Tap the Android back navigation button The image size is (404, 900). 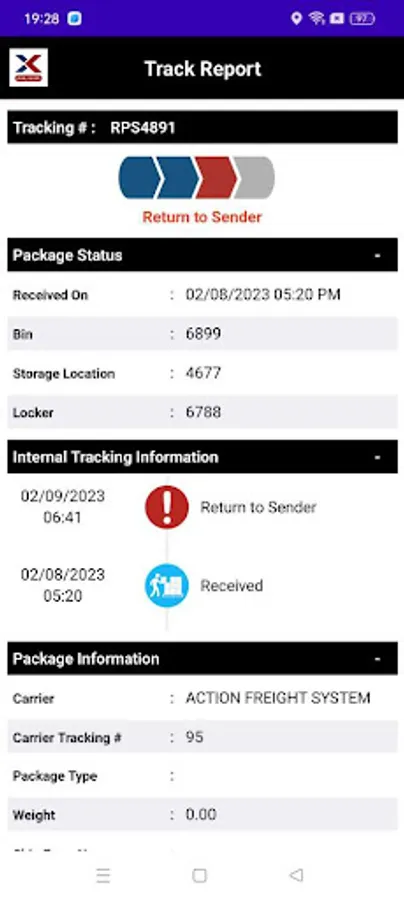coord(296,875)
